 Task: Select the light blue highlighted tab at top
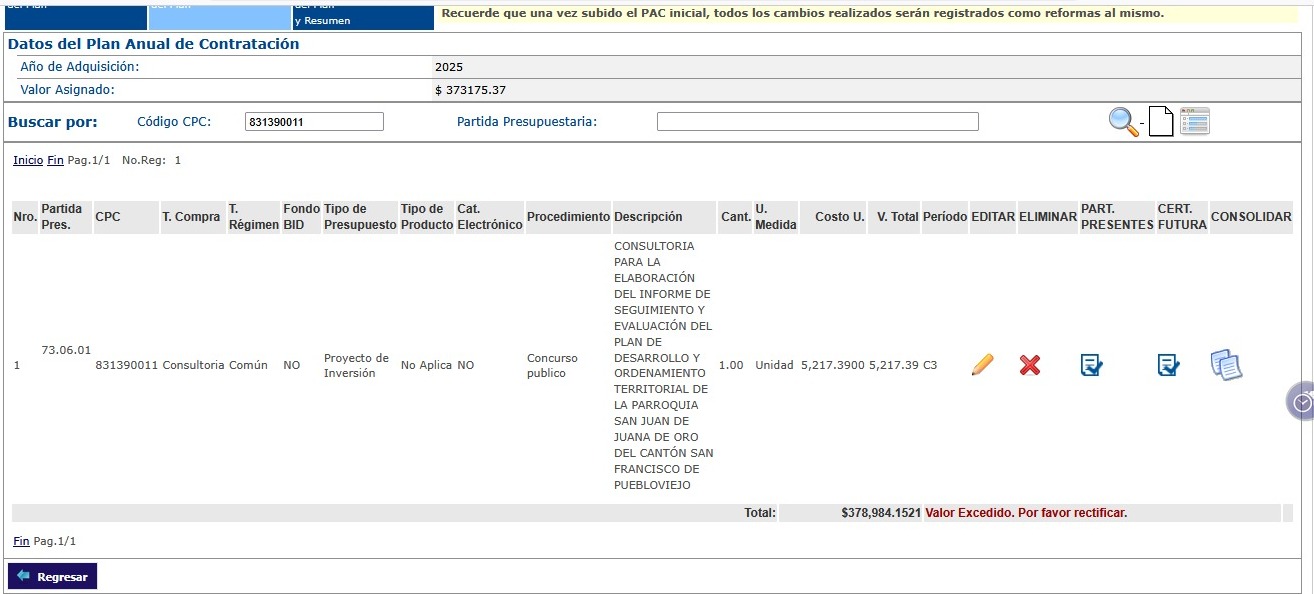[219, 14]
